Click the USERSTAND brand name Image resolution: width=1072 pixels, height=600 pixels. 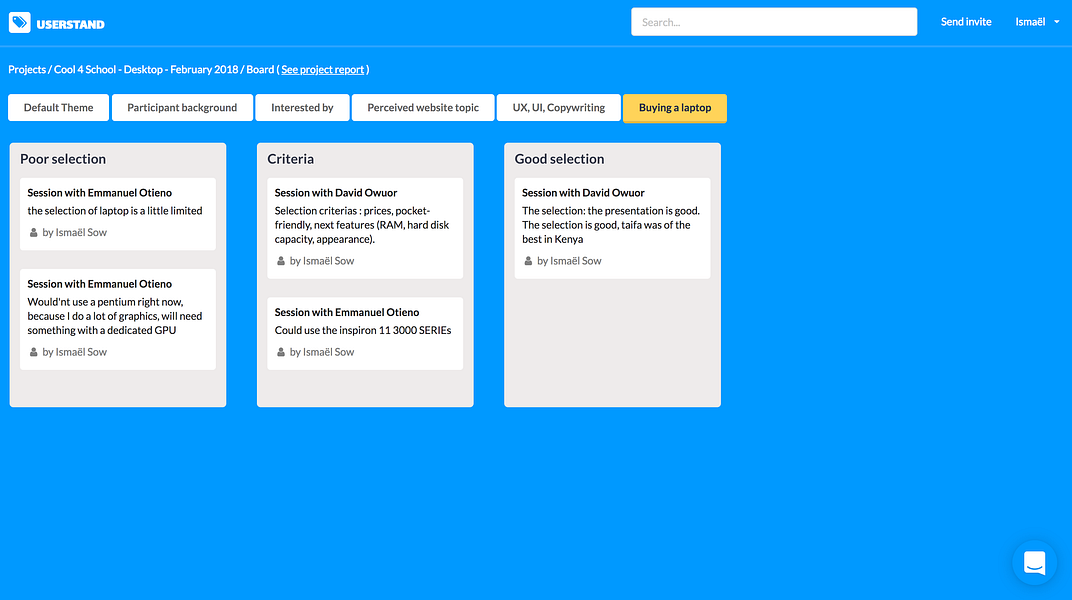tap(70, 25)
